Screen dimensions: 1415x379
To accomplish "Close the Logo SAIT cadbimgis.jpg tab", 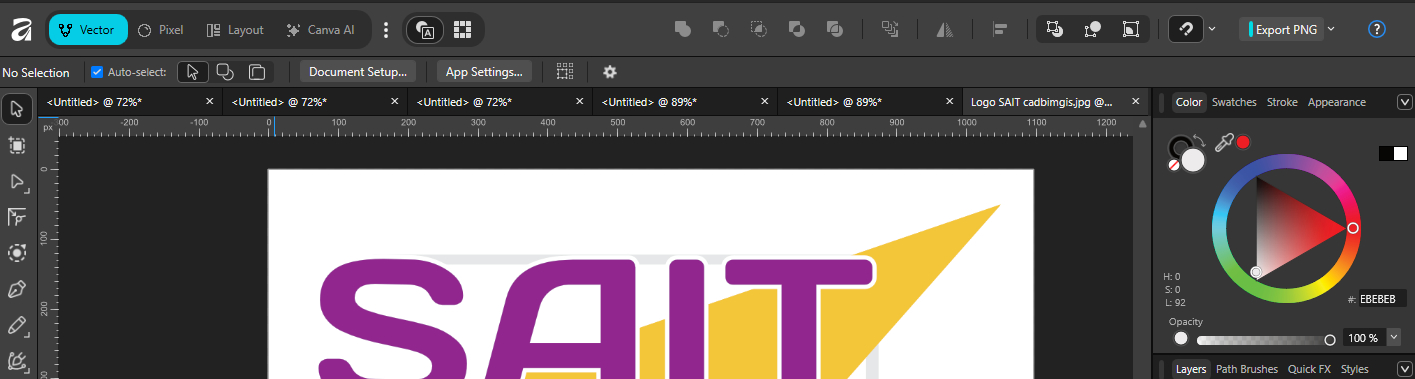I will 1135,102.
